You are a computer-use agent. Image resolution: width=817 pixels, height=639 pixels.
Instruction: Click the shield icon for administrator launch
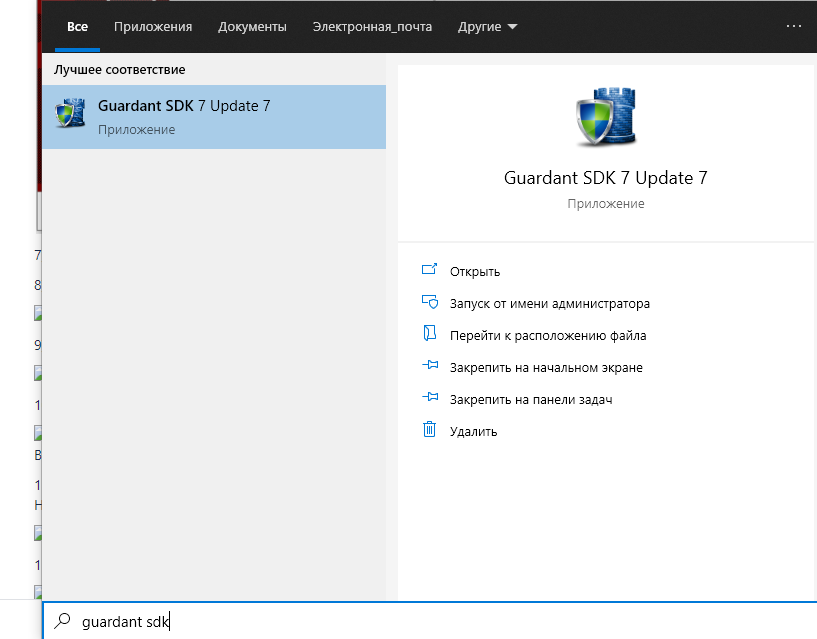click(x=430, y=303)
